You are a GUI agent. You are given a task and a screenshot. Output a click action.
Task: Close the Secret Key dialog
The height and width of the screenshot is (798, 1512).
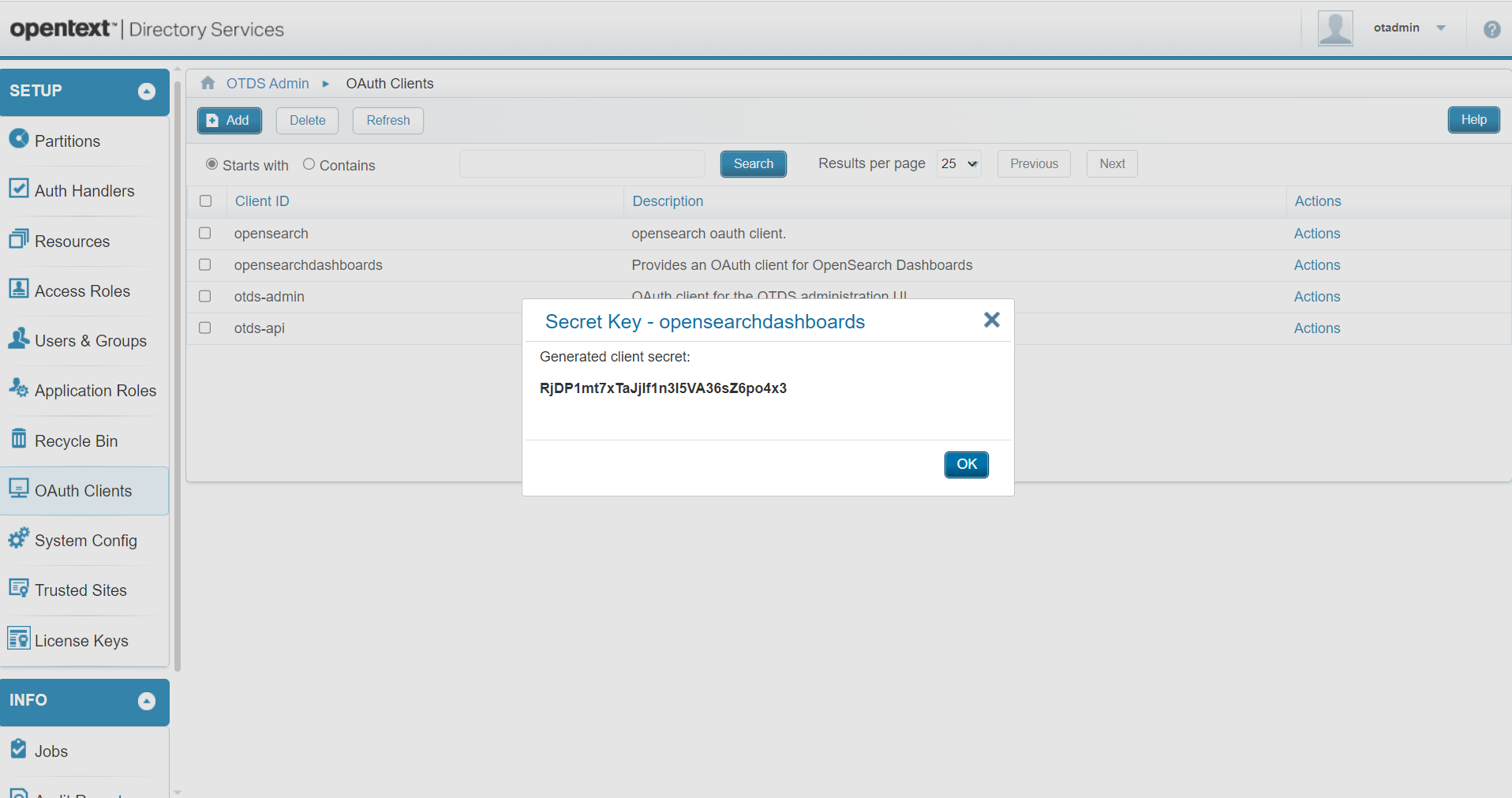[991, 320]
